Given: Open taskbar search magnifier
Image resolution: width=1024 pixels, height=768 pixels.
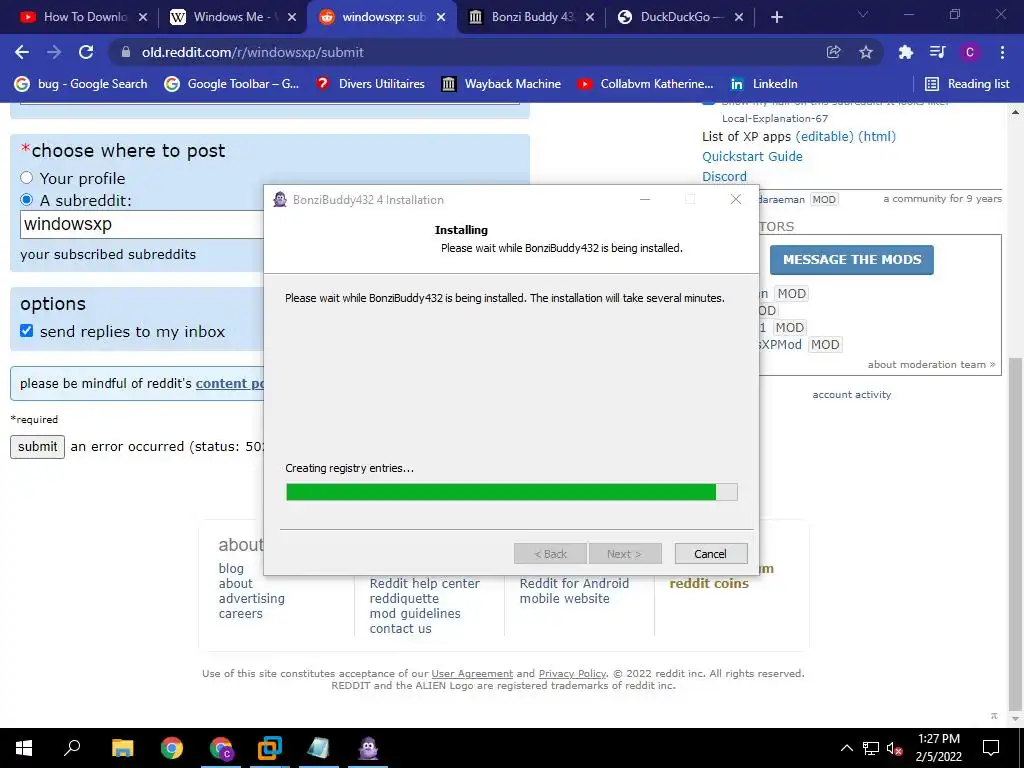Looking at the screenshot, I should coord(72,748).
